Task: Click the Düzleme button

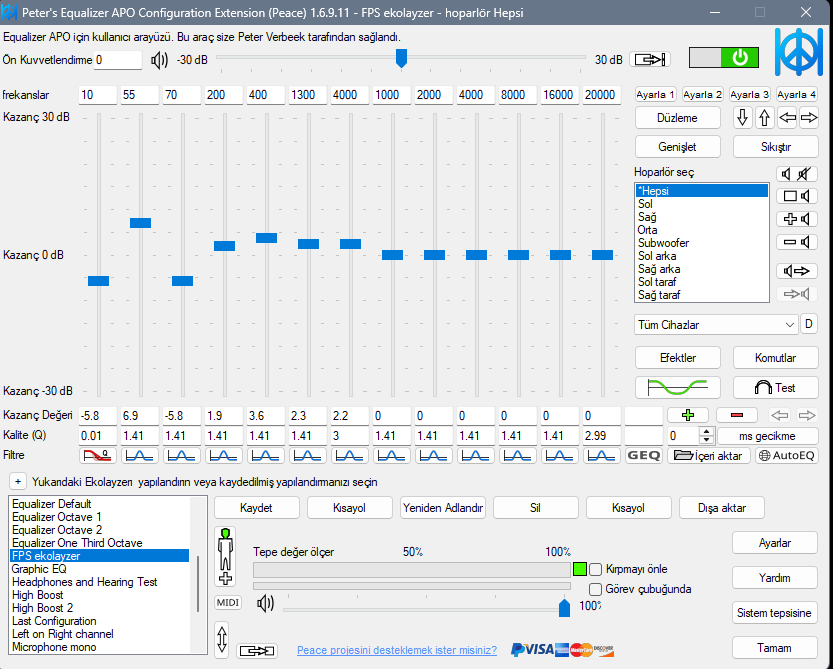Action: pyautogui.click(x=677, y=118)
